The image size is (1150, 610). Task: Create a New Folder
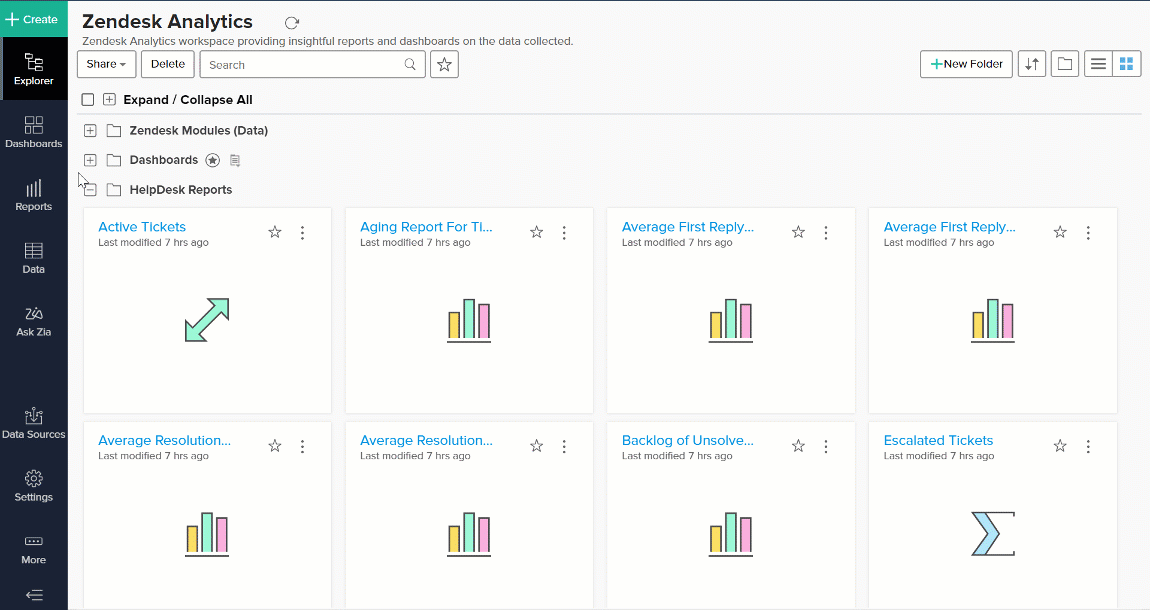point(967,64)
